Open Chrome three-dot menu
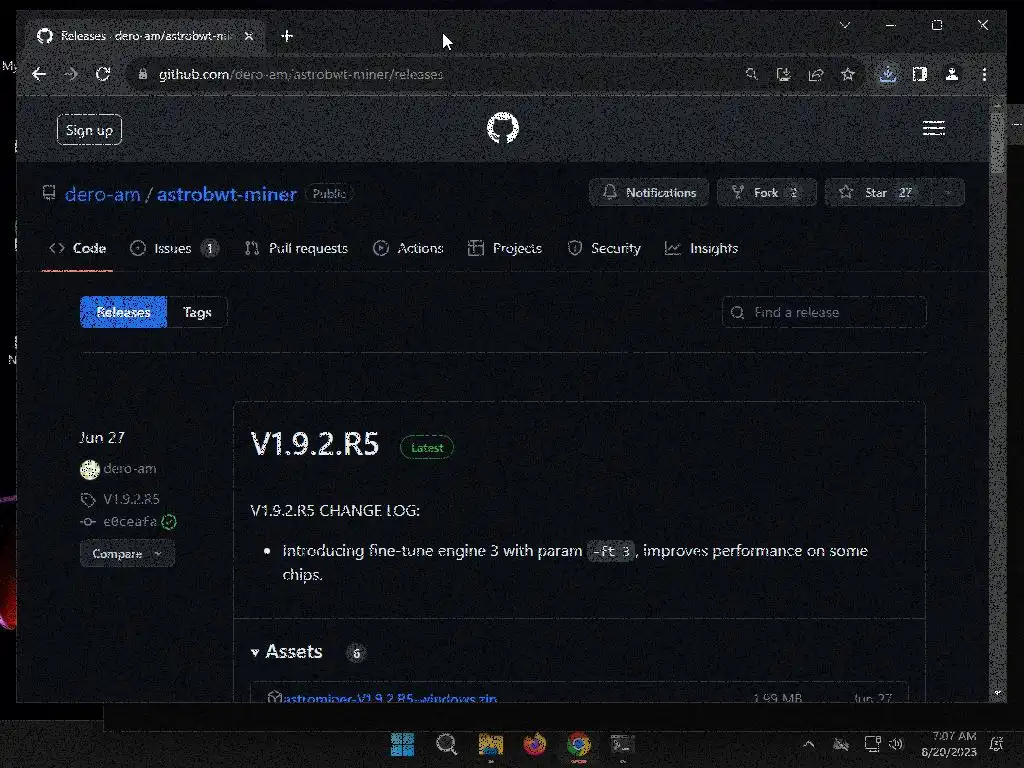Screen dimensions: 1024x768 point(984,74)
